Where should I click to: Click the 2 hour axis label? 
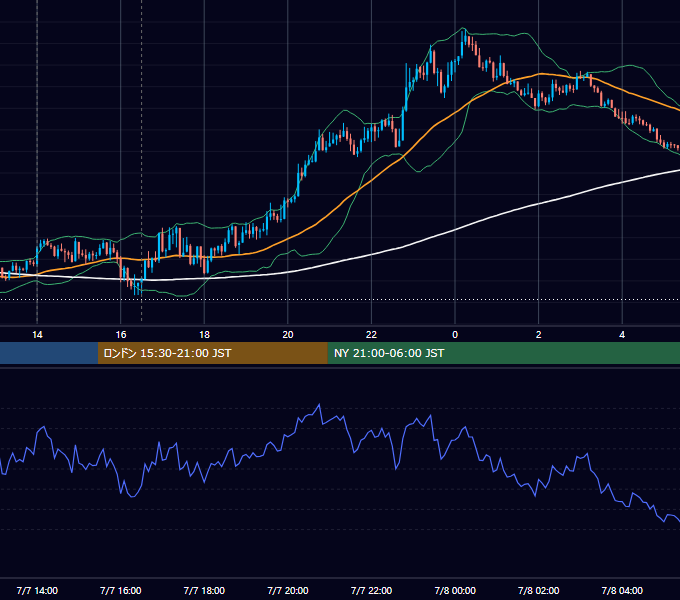coord(539,335)
